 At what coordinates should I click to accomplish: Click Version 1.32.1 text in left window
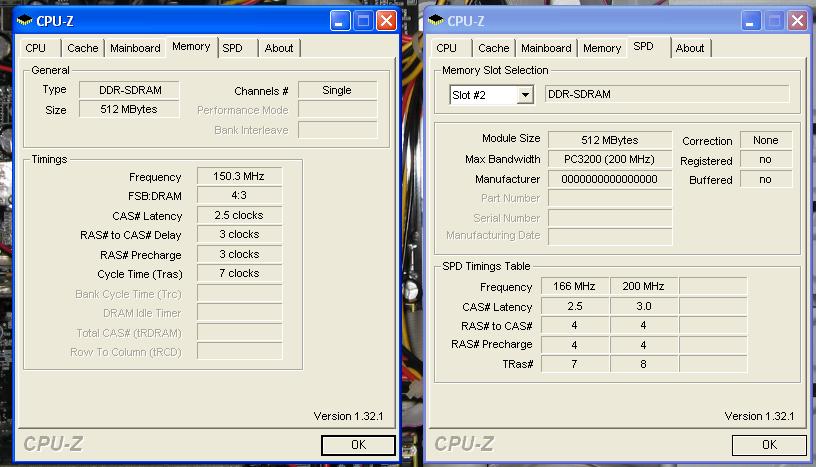click(348, 416)
